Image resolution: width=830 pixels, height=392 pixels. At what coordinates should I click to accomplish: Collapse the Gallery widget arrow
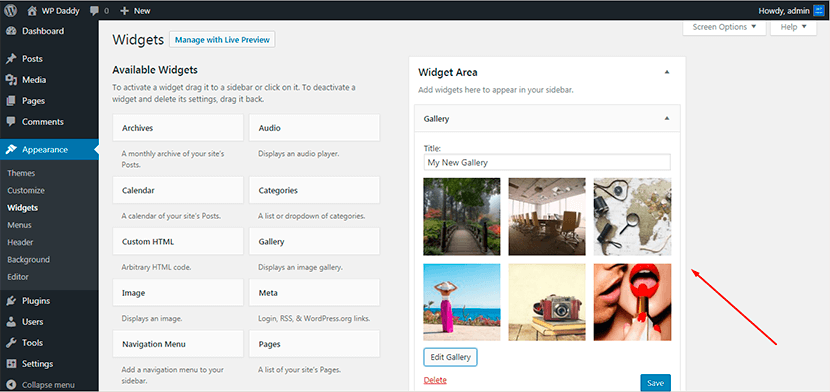667,119
